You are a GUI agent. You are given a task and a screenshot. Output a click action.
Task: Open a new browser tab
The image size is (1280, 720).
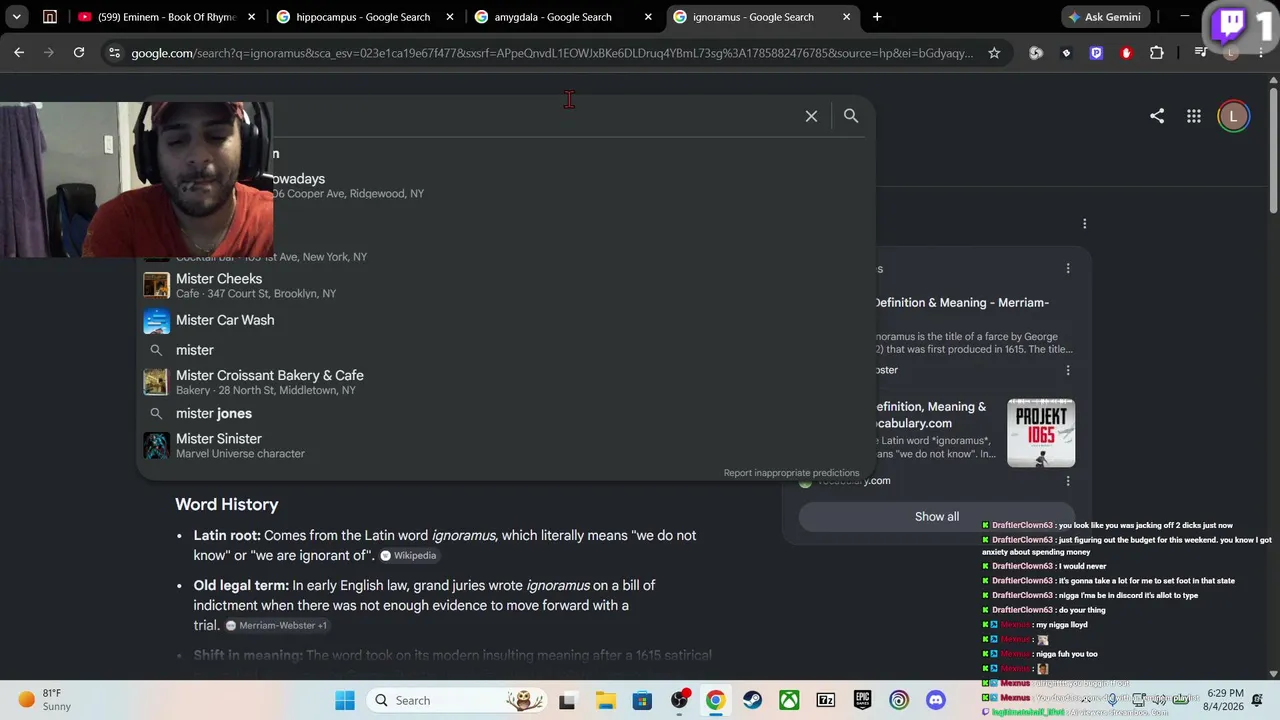877,17
